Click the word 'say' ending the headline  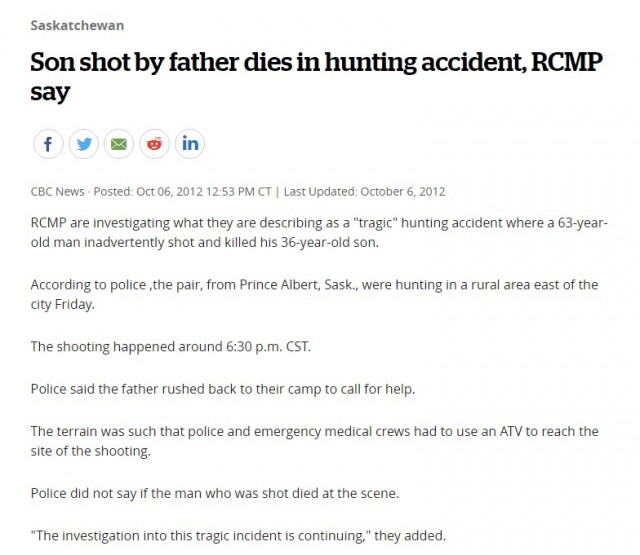50,93
